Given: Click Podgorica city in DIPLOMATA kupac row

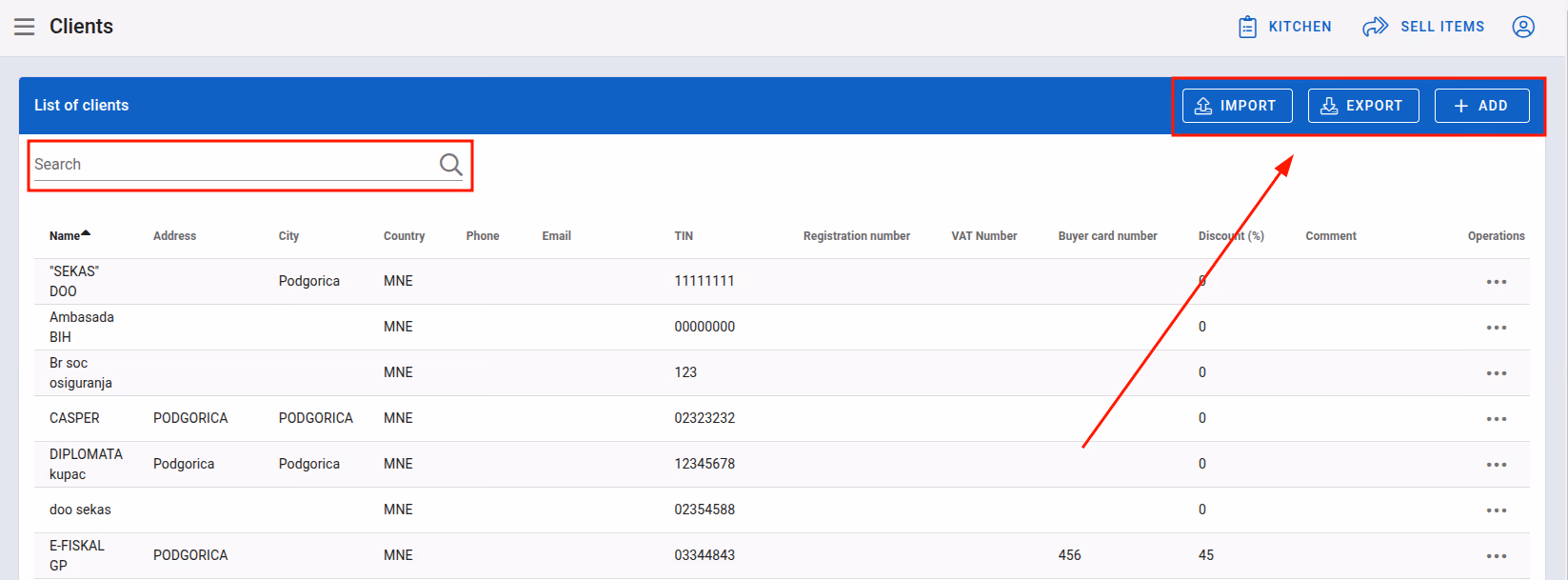Looking at the screenshot, I should pos(309,464).
